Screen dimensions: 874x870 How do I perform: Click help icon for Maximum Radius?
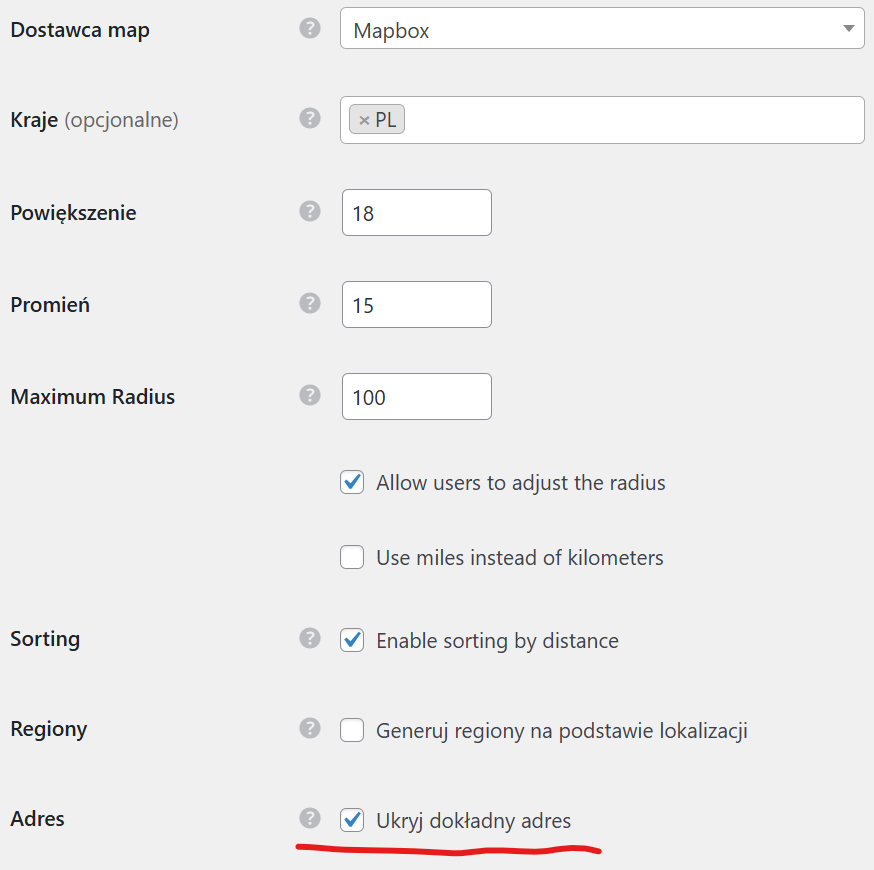click(x=310, y=395)
